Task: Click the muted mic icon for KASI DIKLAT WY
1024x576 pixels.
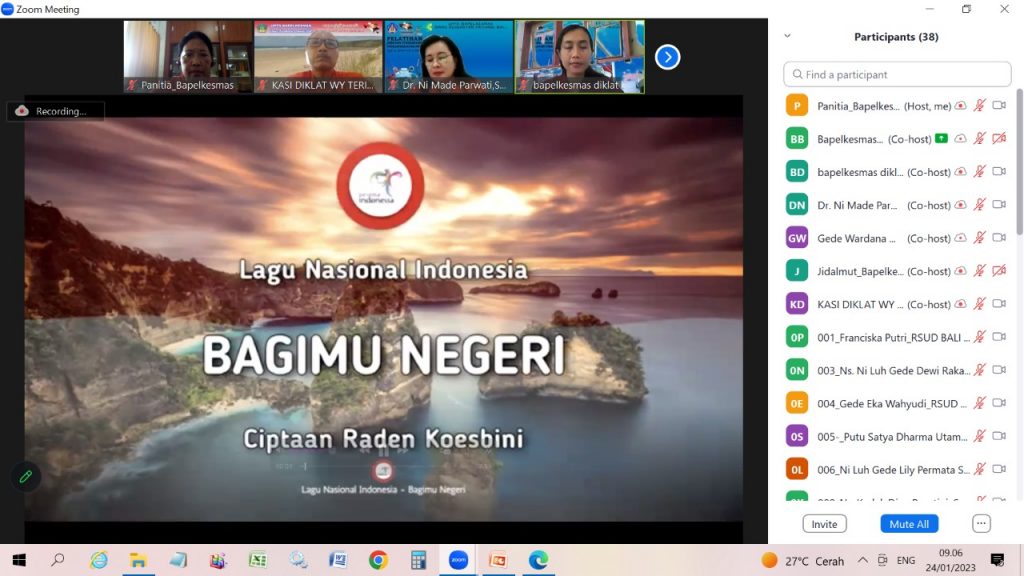Action: pos(980,304)
